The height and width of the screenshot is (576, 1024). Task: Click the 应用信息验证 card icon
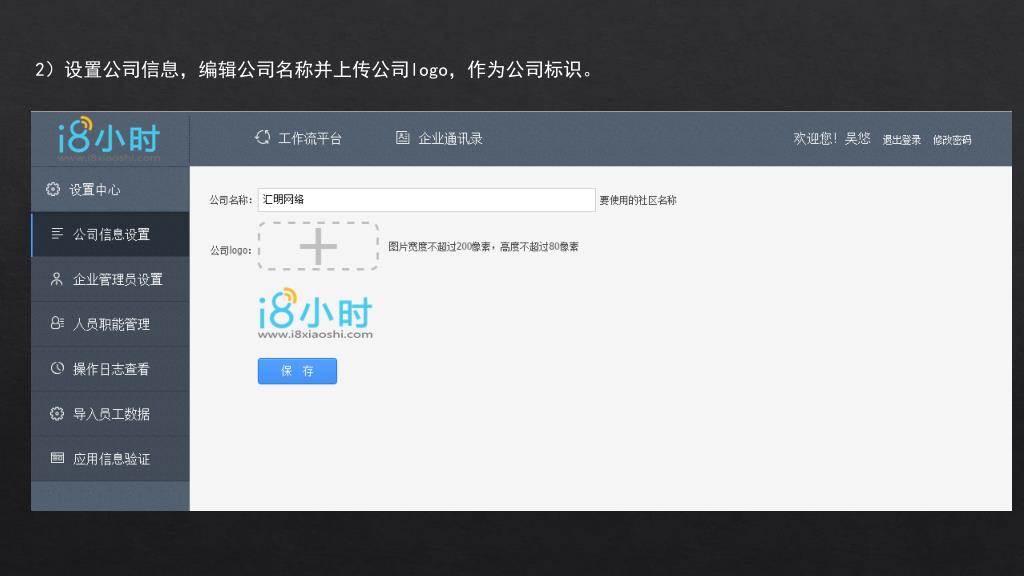point(57,458)
